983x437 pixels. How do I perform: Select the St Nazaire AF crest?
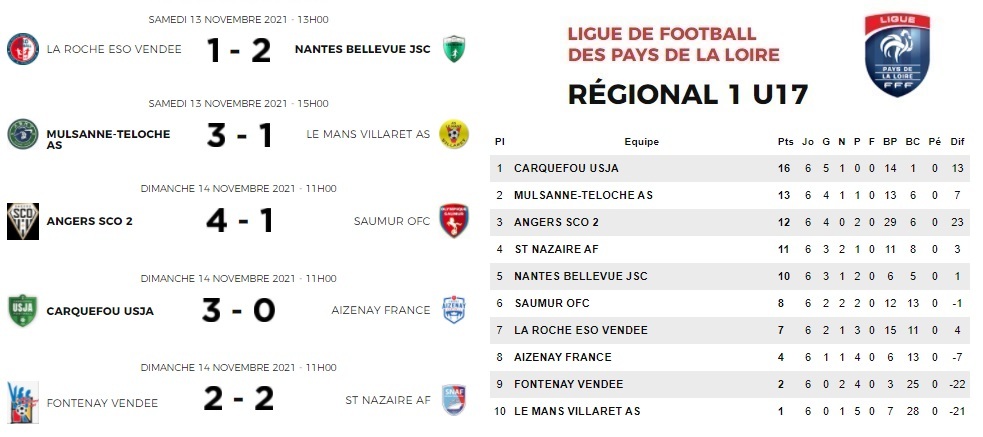click(455, 398)
